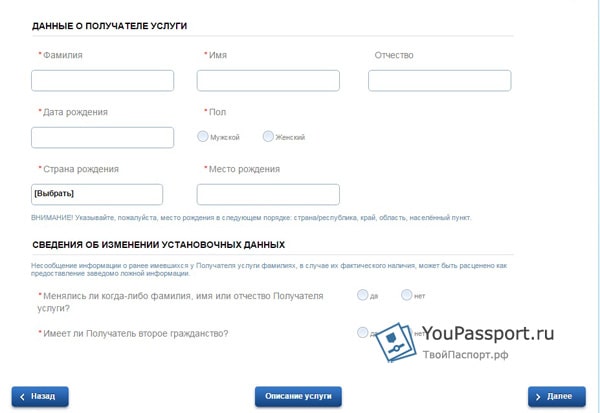This screenshot has height=413, width=600.
Task: Select the Мужской radio button
Action: tap(203, 136)
